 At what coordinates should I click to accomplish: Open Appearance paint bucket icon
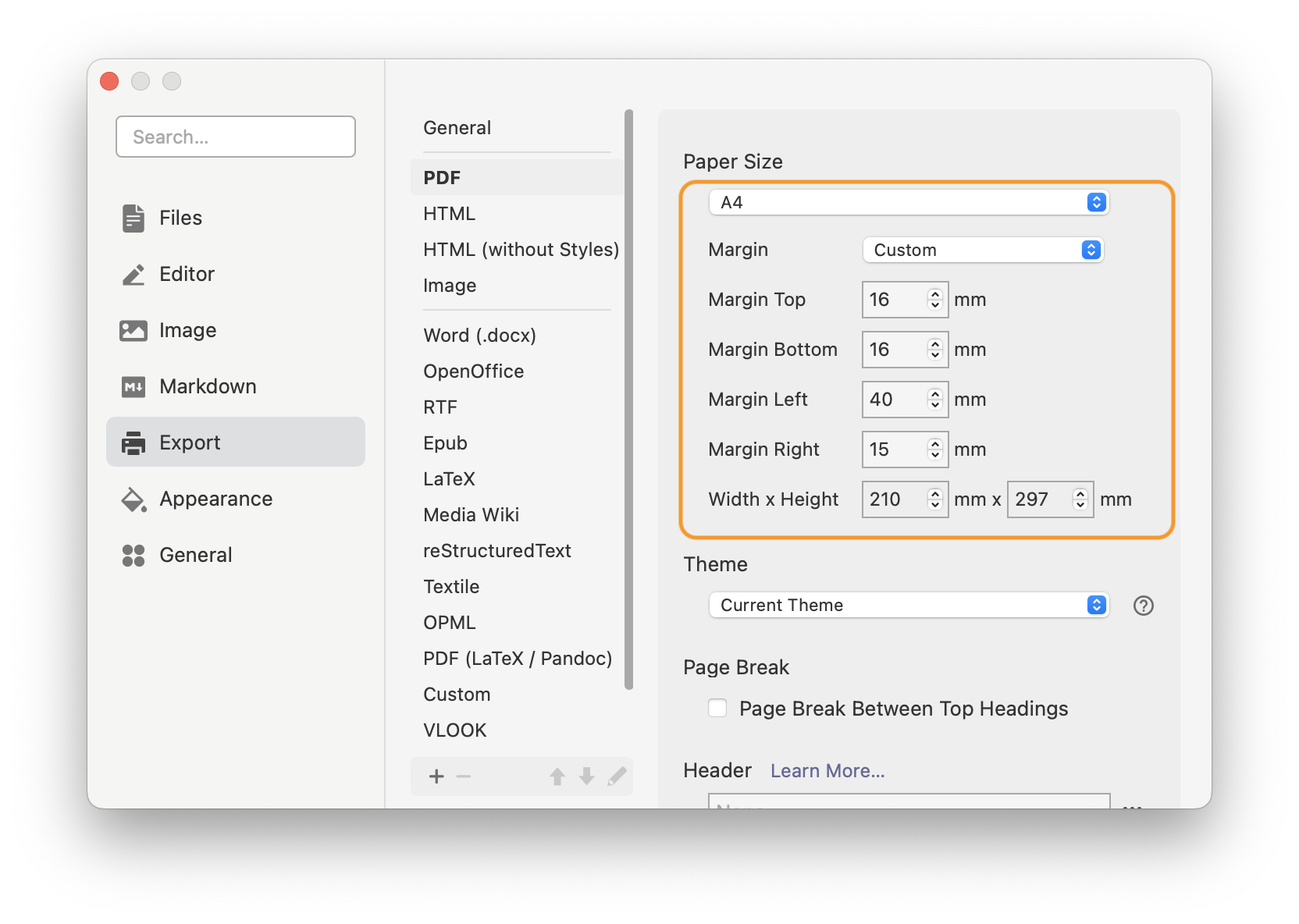tap(133, 499)
